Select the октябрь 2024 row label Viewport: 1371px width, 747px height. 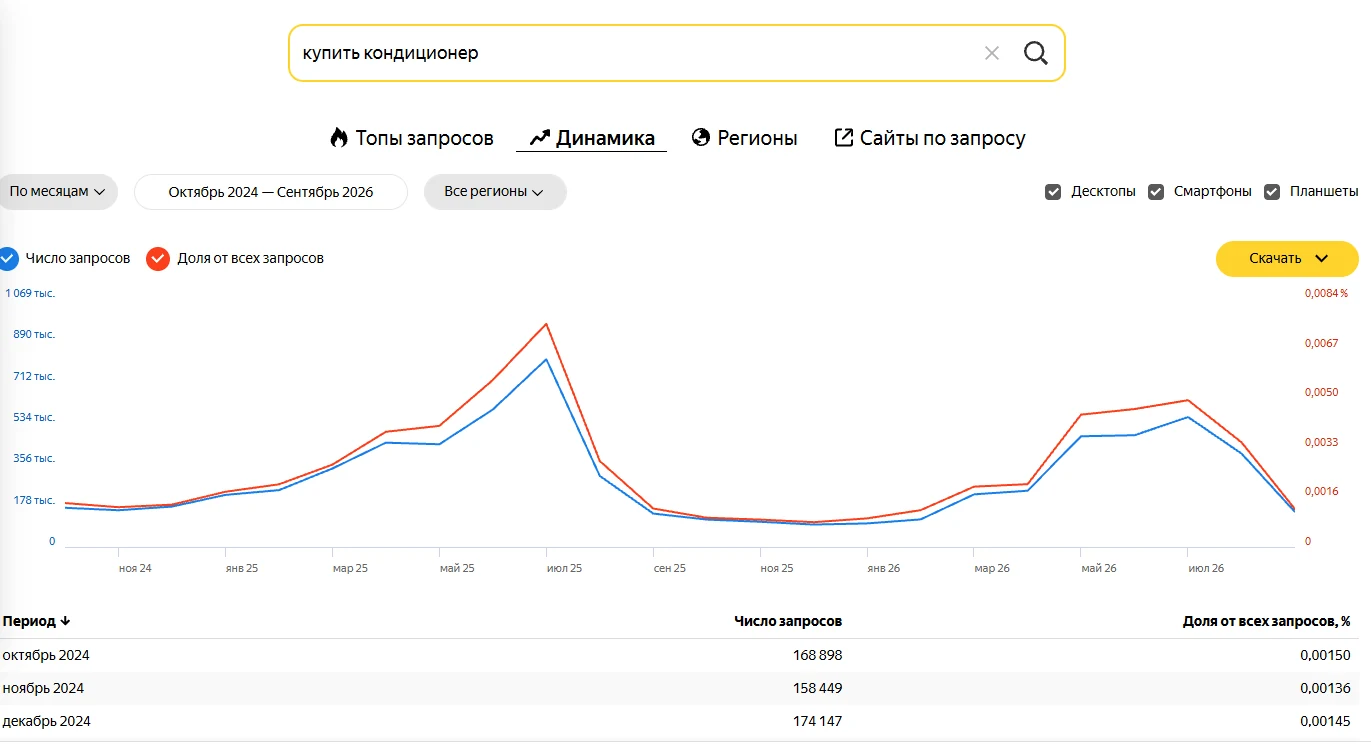click(x=46, y=655)
